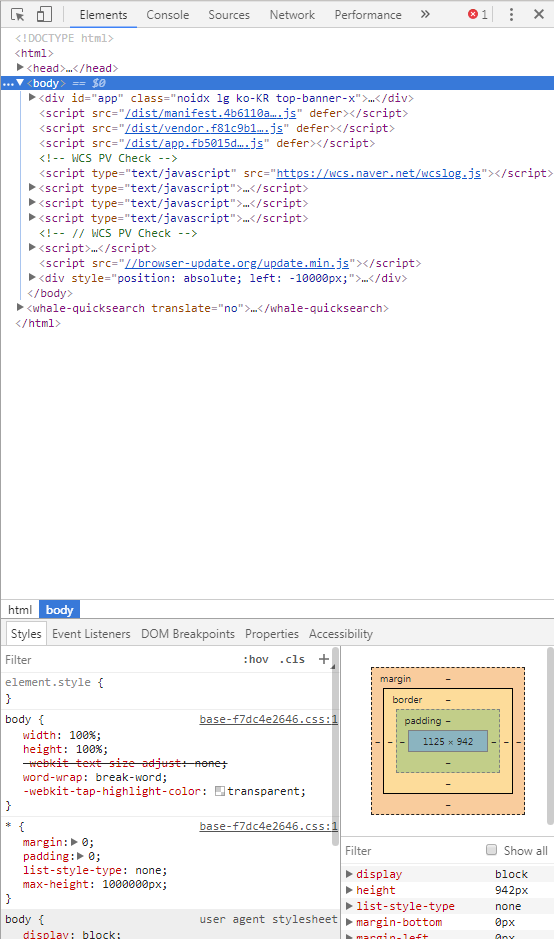Select the DOCTYPE html line
Viewport: 554px width, 939px height.
64,38
